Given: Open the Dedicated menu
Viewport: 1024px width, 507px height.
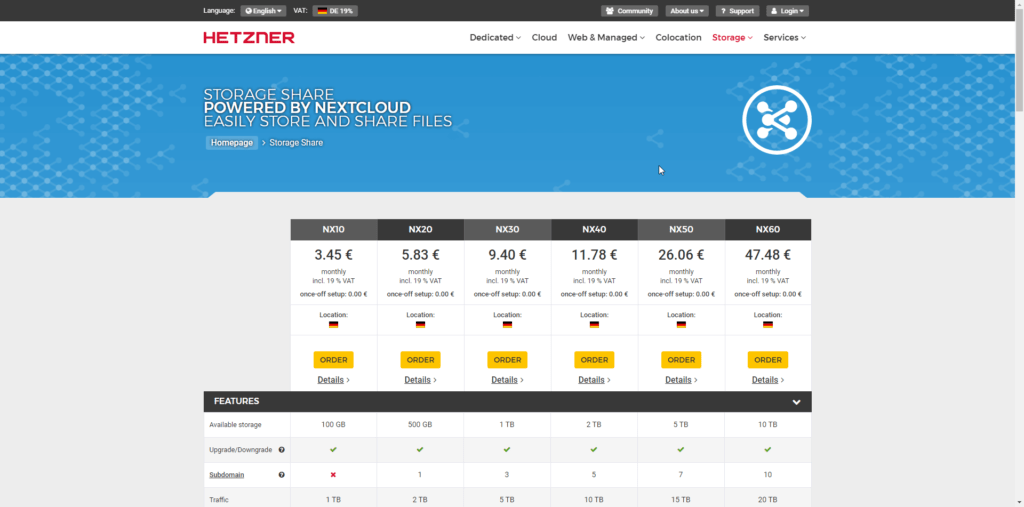Looking at the screenshot, I should (x=495, y=37).
